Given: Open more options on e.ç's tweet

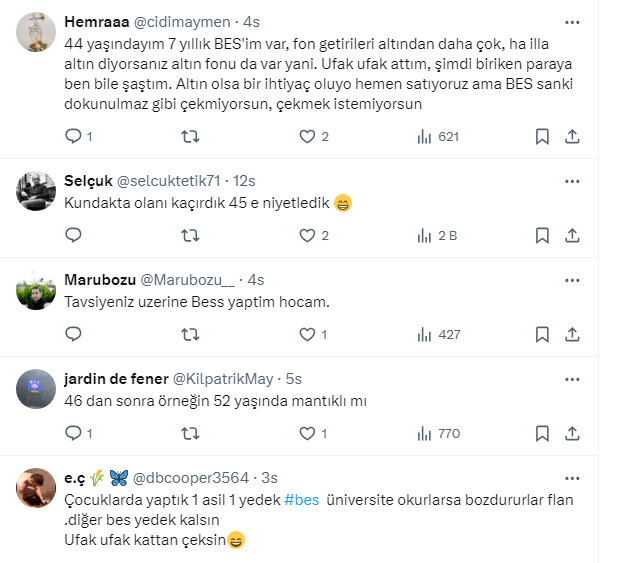Looking at the screenshot, I should [572, 477].
